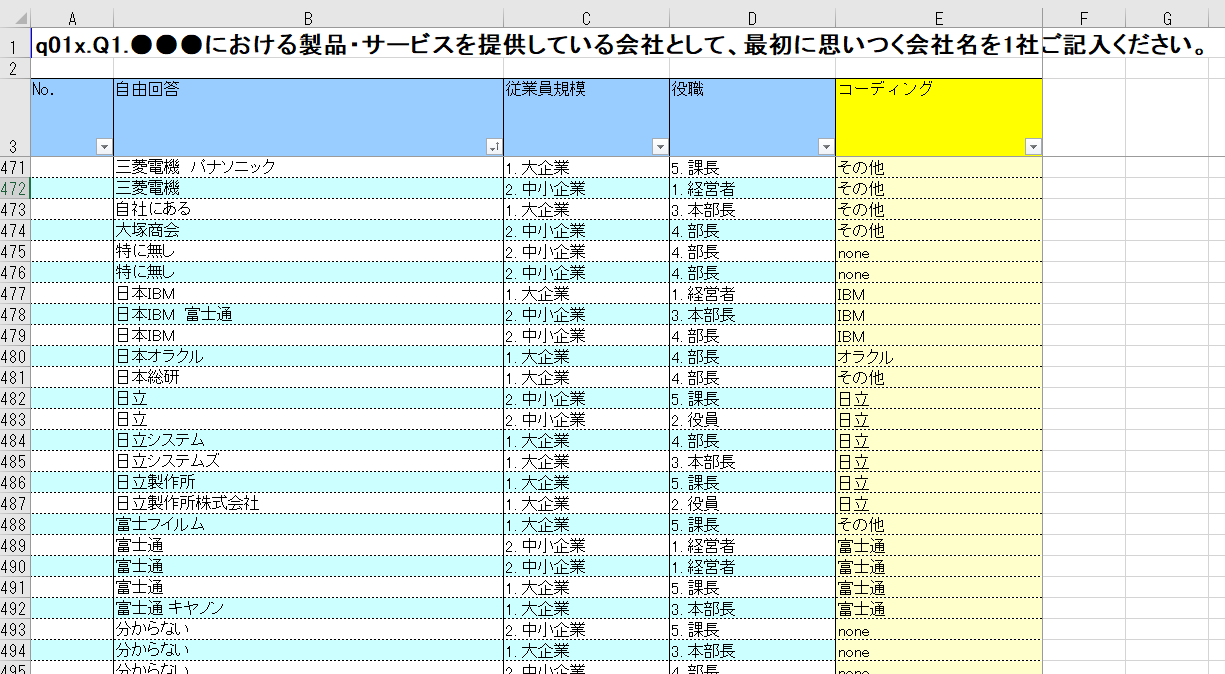Select 1. 大企業 cell in row 494
1225x674 pixels.
(x=586, y=650)
